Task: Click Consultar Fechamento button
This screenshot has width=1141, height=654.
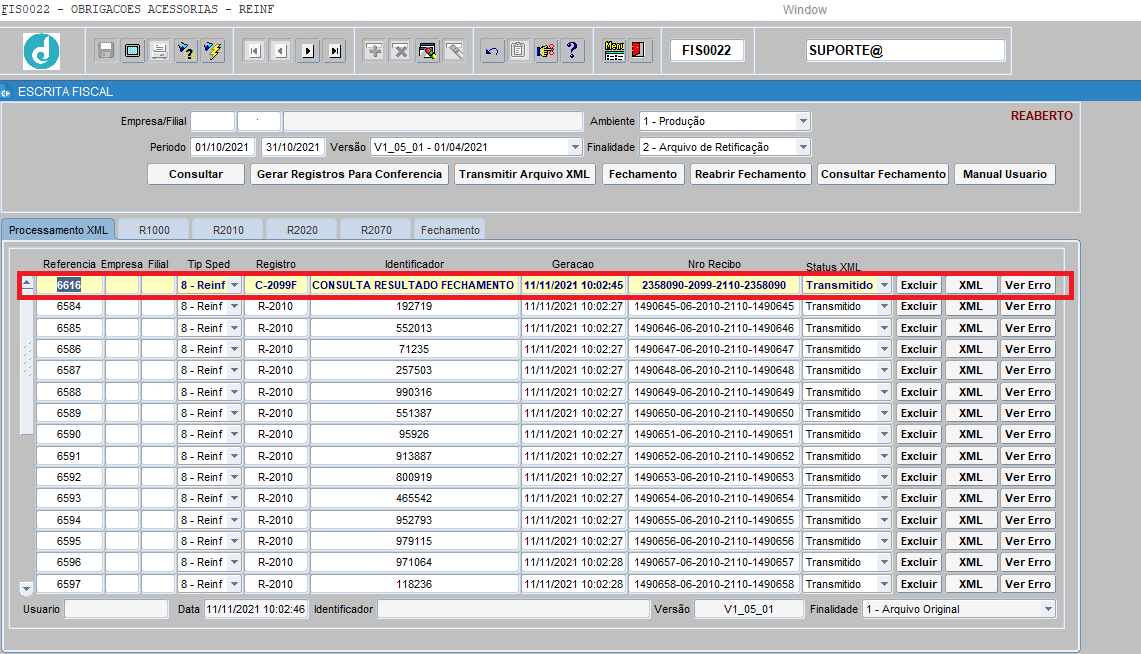Action: tap(883, 175)
